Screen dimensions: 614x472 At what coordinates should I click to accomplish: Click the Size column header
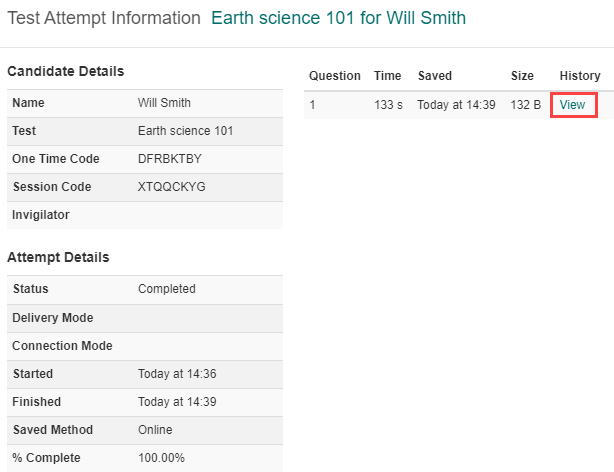522,76
